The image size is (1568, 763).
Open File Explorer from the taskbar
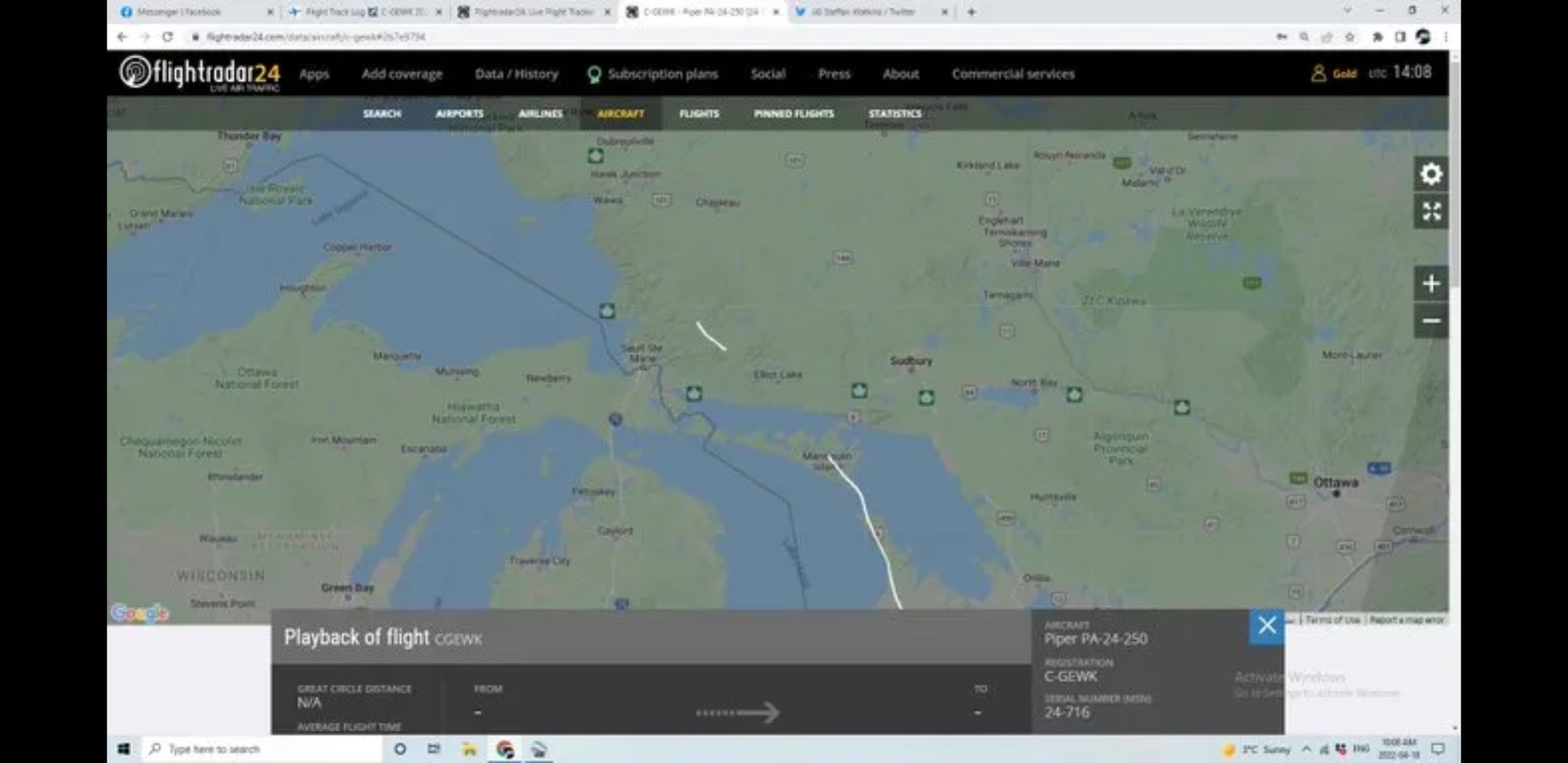pyautogui.click(x=469, y=749)
